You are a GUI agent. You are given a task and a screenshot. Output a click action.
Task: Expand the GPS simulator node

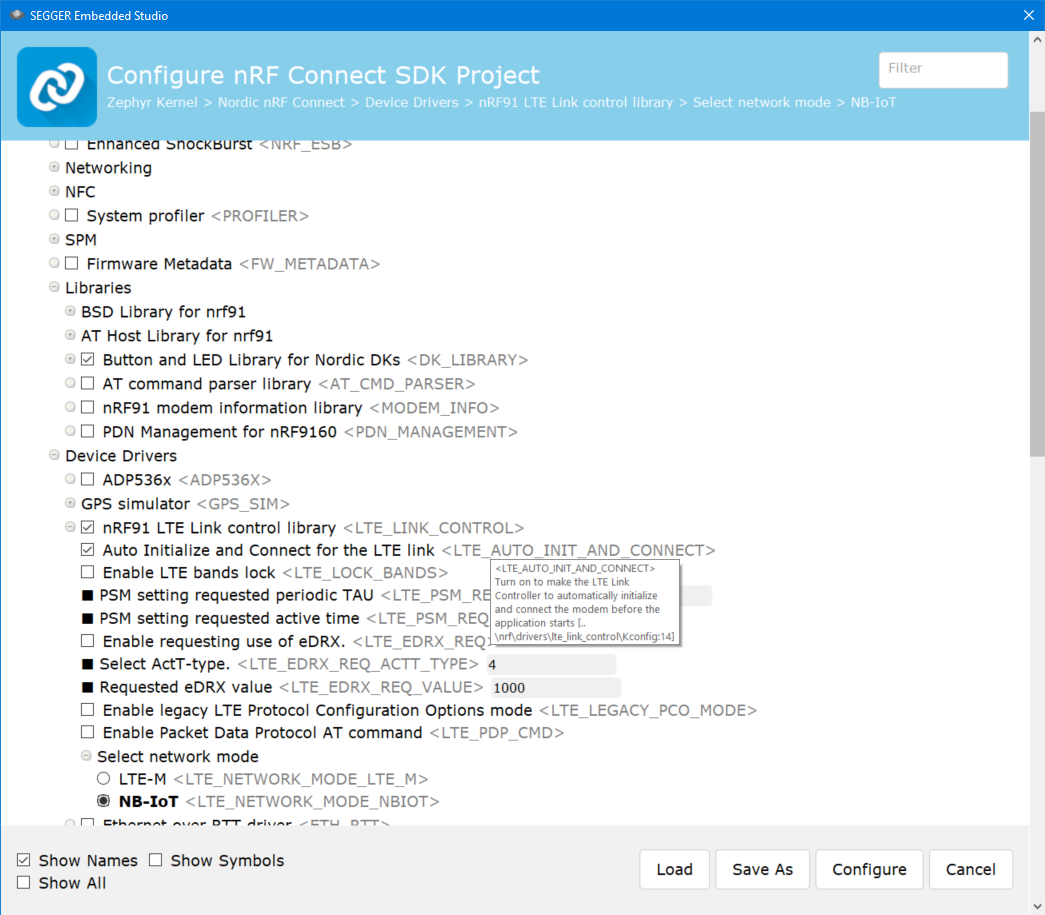[x=70, y=504]
